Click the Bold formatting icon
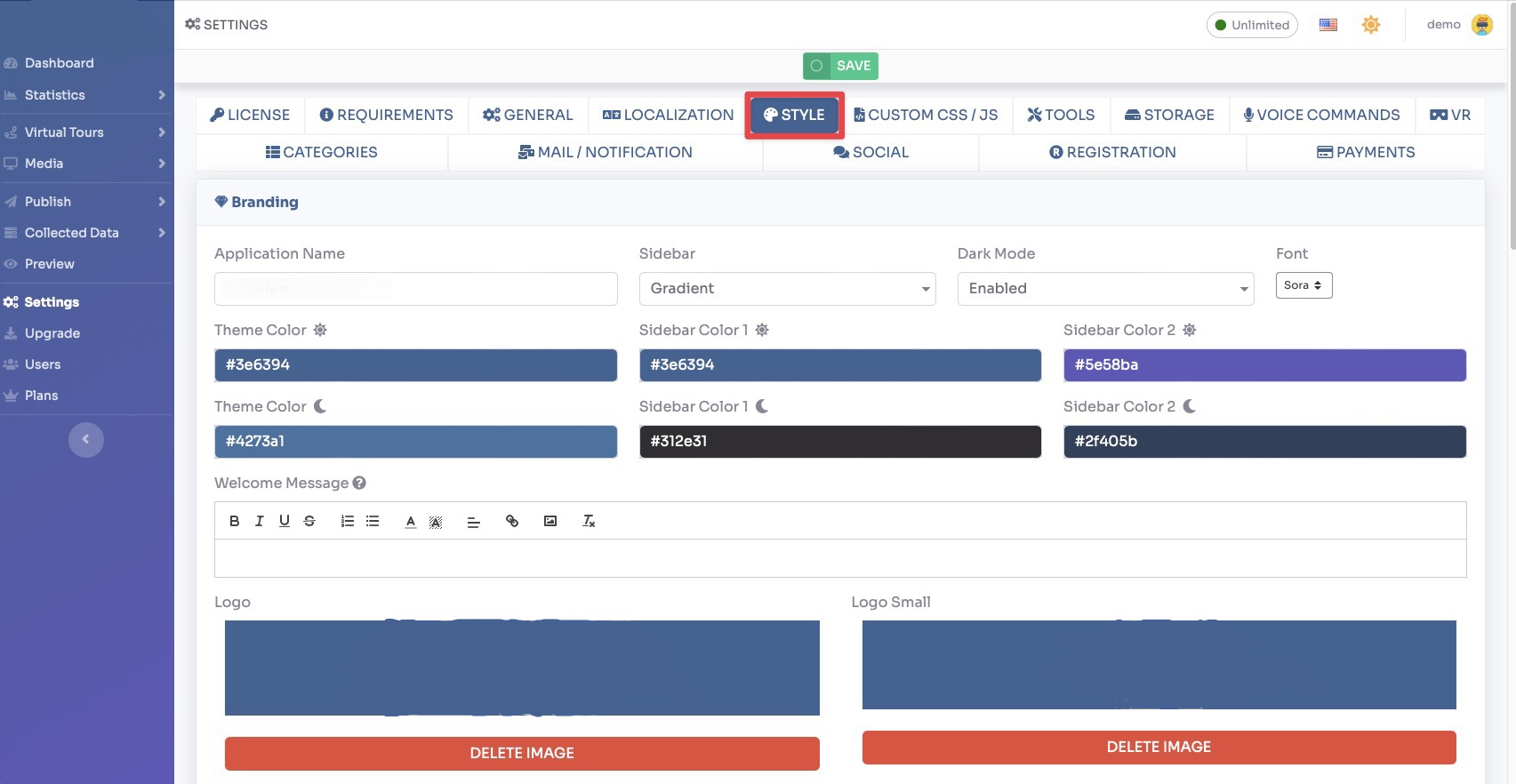 pos(234,521)
